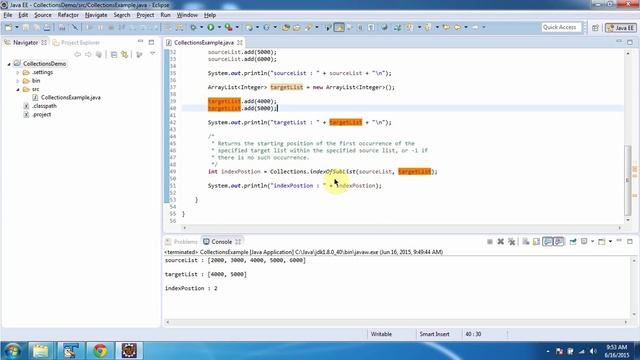Open dropdown arrow next to green Run button

tap(219, 27)
